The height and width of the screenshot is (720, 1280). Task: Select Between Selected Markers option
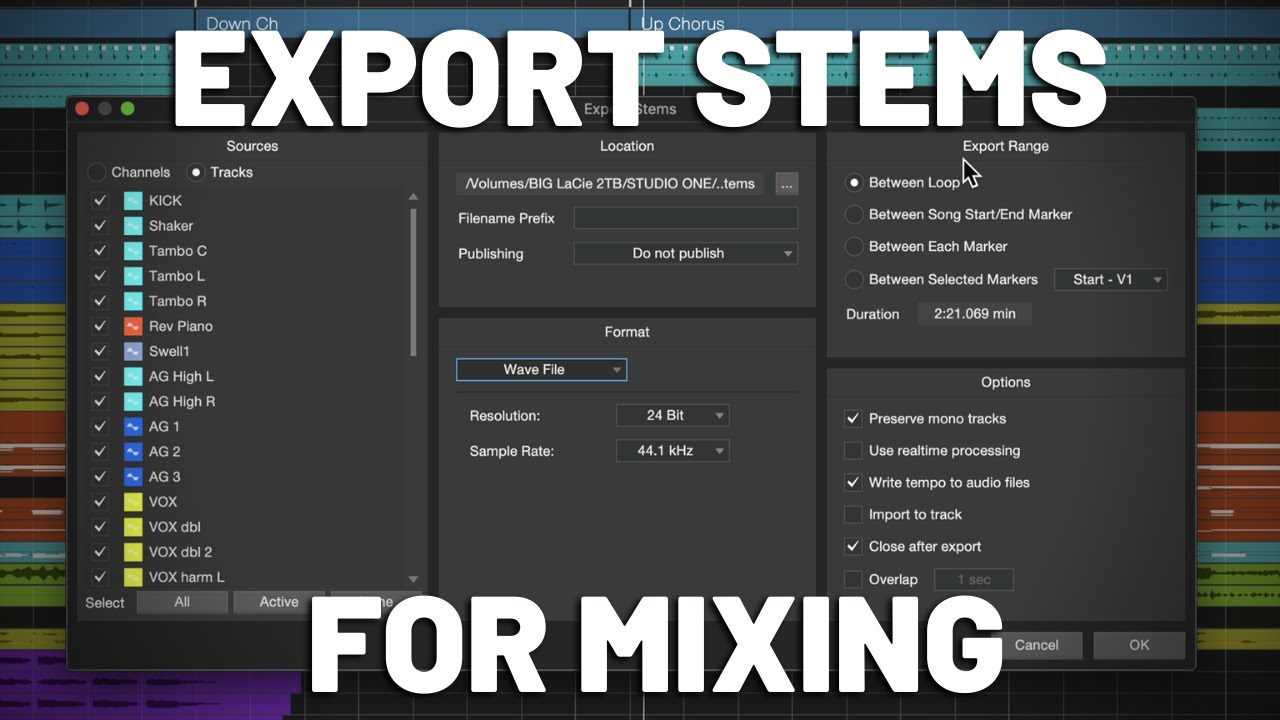click(x=853, y=279)
